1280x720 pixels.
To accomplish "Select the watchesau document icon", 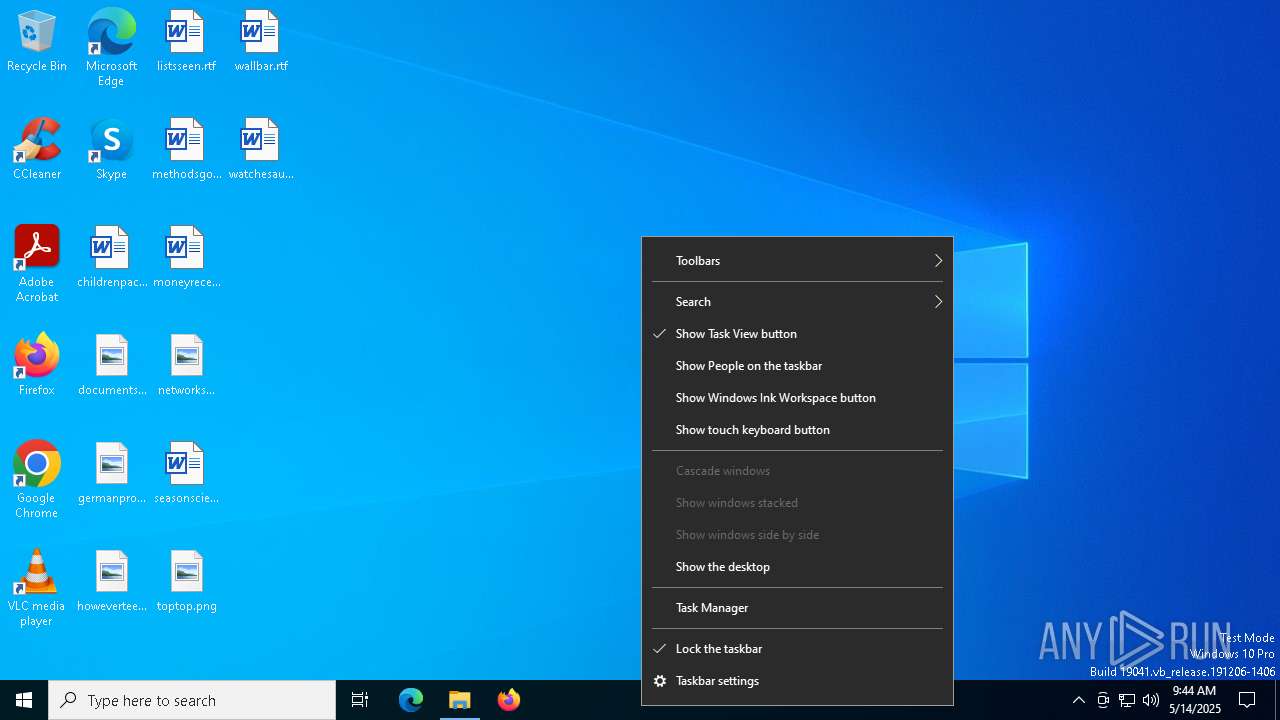I will [x=261, y=150].
